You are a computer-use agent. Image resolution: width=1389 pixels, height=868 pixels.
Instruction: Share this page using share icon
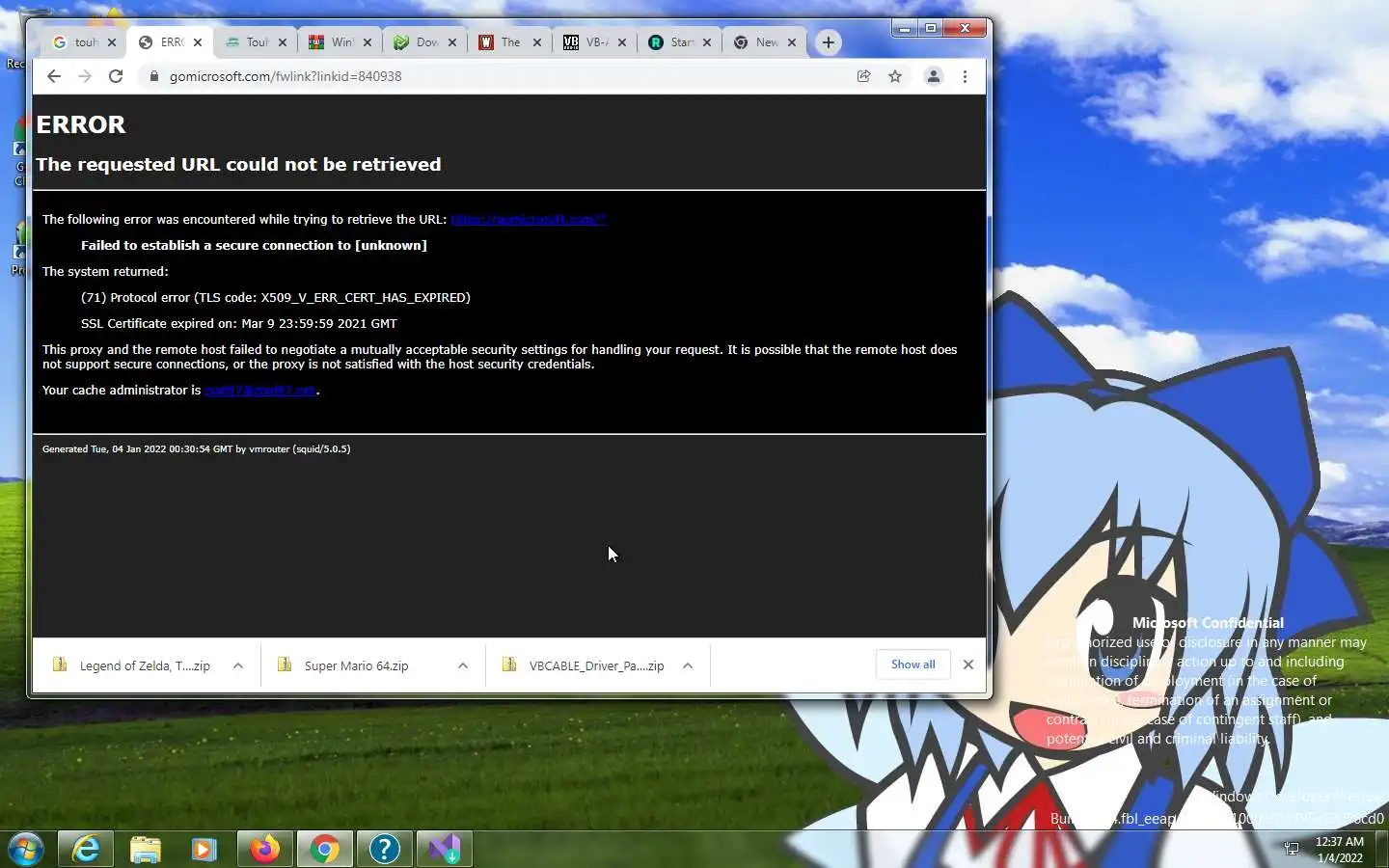click(864, 76)
